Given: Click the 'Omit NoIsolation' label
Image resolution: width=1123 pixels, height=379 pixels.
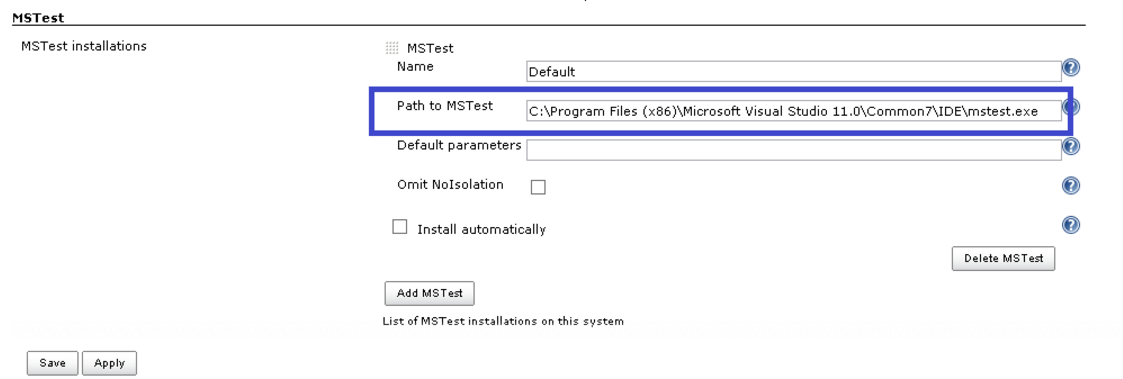Looking at the screenshot, I should [450, 185].
